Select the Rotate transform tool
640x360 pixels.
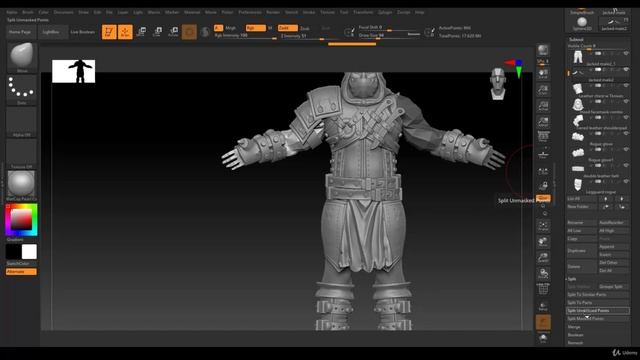[x=173, y=31]
